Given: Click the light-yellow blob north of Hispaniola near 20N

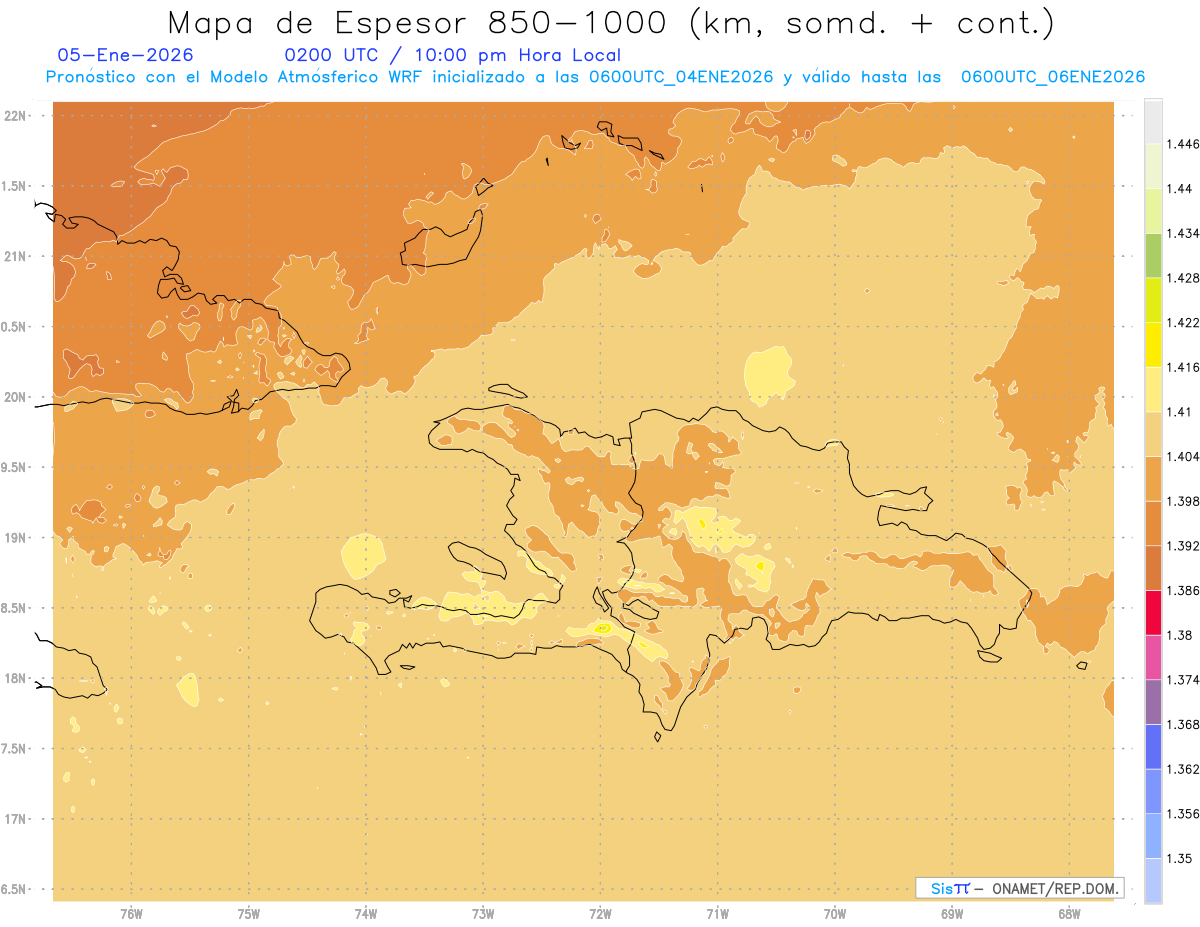Looking at the screenshot, I should (769, 375).
